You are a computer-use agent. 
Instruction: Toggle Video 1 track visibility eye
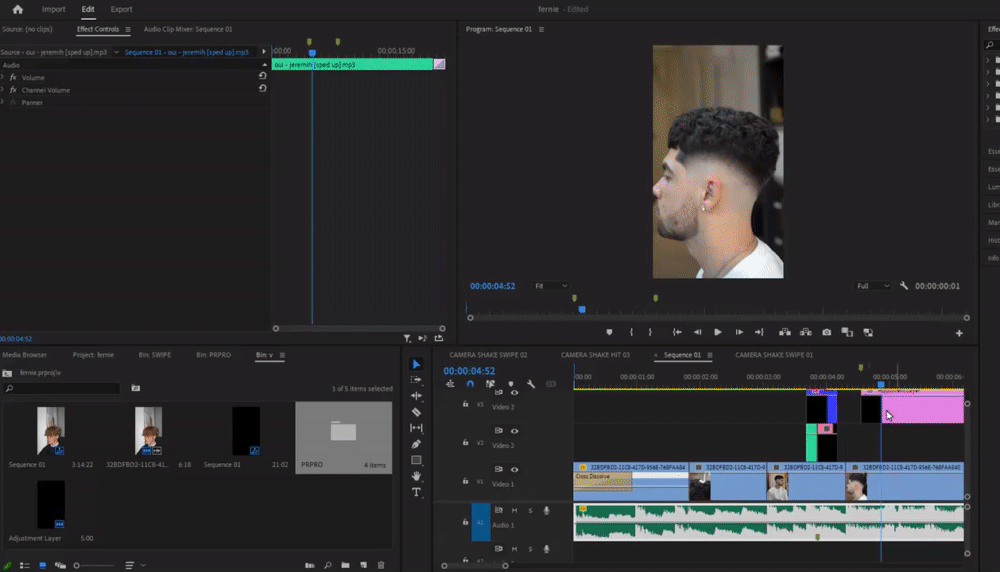[515, 469]
